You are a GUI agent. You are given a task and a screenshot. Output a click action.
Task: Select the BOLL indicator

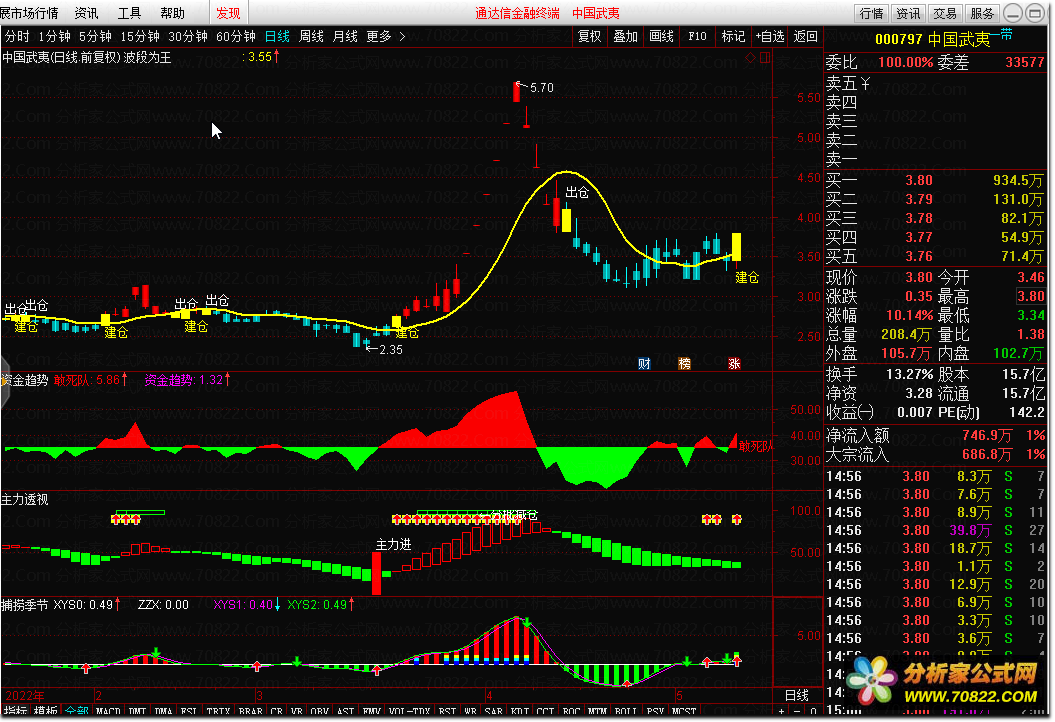626,711
